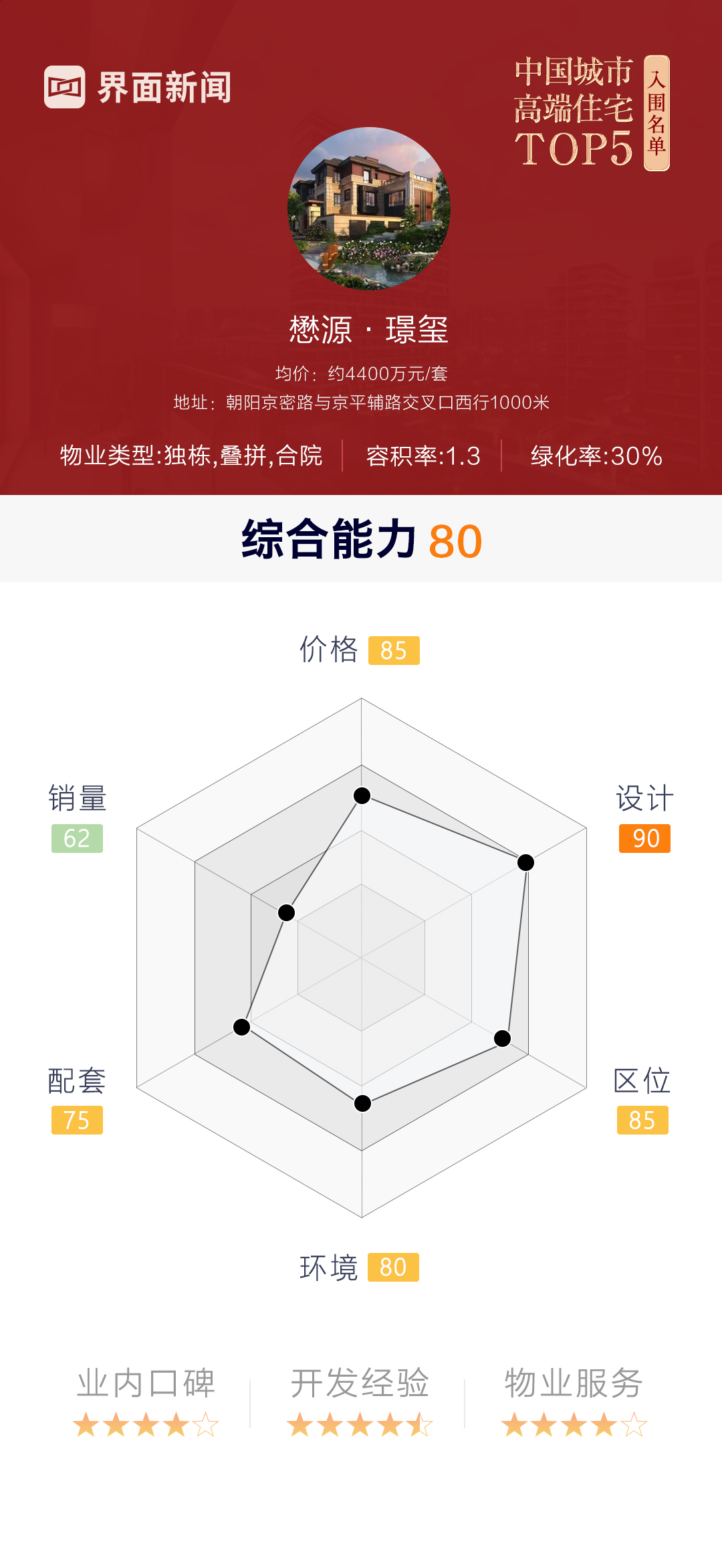Click the 环境 80 score badge
Viewport: 722px width, 1568px height.
click(393, 1267)
